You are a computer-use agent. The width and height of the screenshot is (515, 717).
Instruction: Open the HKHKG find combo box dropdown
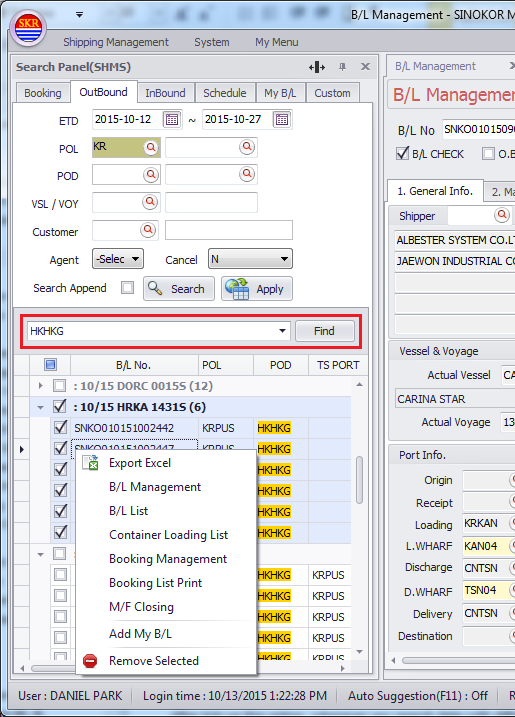(x=282, y=331)
